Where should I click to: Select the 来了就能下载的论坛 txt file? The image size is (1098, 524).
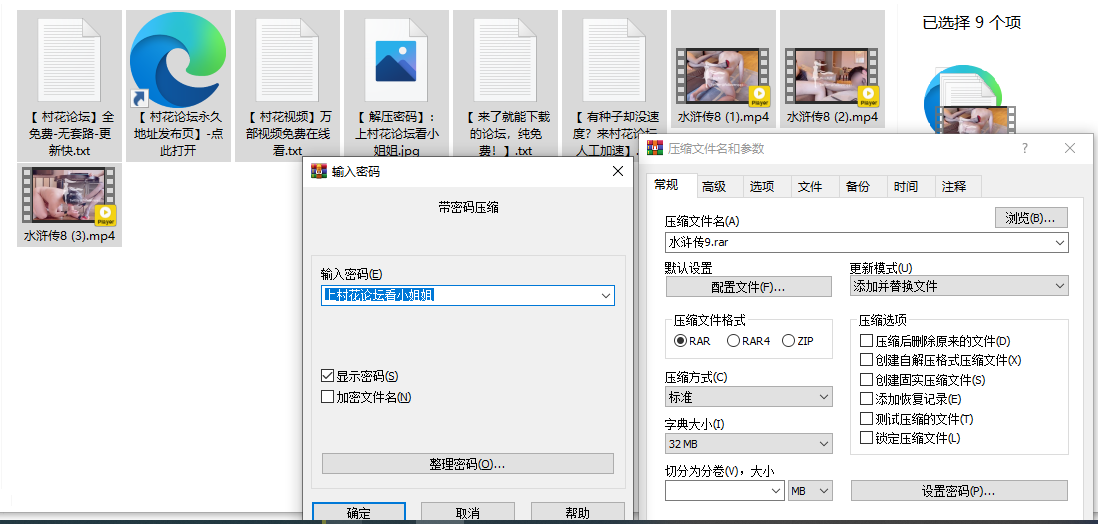pos(505,60)
